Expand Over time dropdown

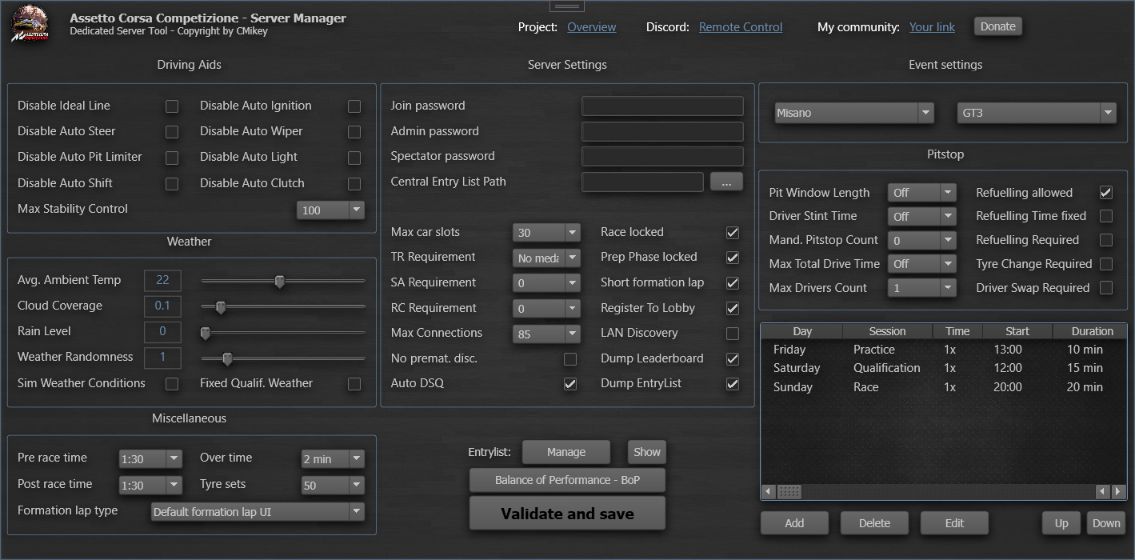click(x=333, y=459)
